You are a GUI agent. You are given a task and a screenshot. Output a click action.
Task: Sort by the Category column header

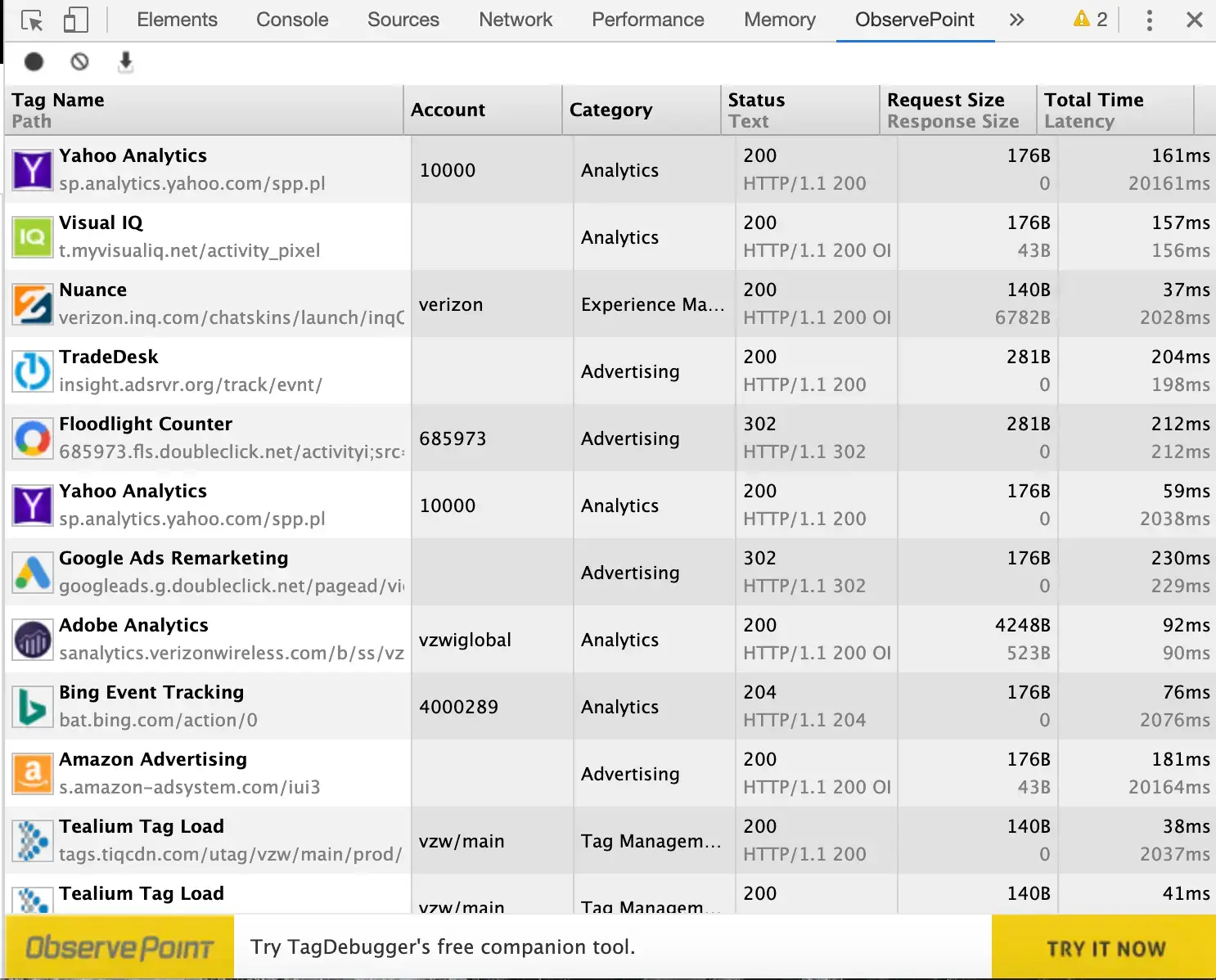(610, 110)
